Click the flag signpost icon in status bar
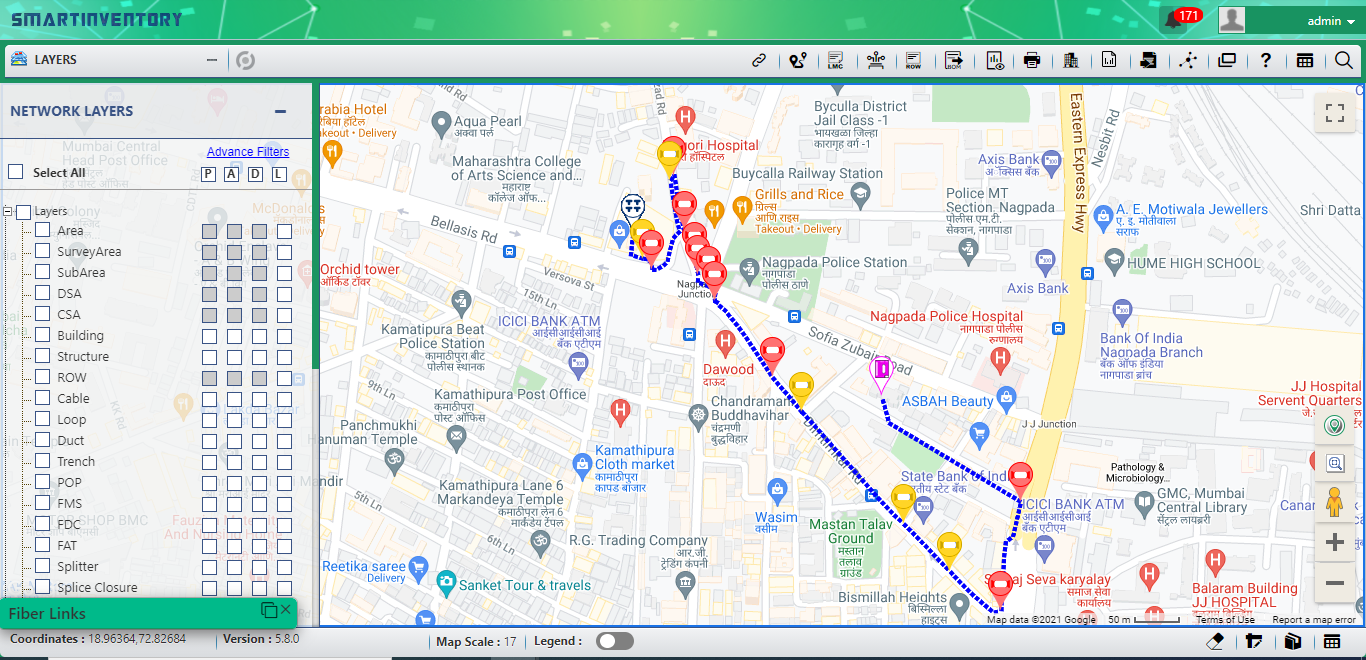The width and height of the screenshot is (1366, 660). click(x=1254, y=642)
